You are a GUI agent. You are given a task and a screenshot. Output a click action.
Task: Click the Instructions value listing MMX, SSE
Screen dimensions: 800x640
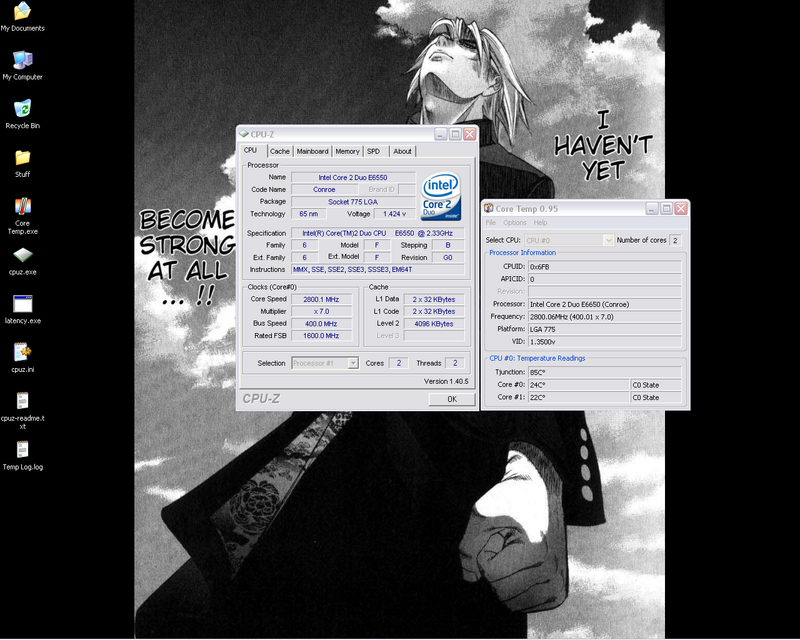pos(378,269)
